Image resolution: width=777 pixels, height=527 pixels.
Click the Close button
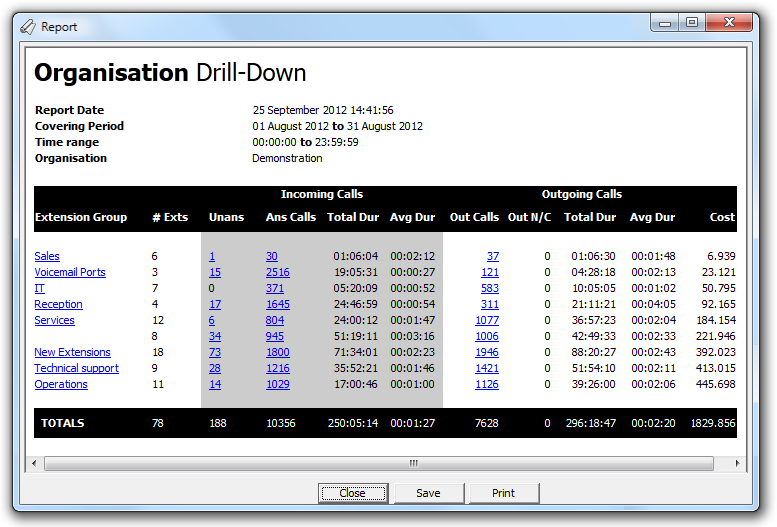point(353,493)
